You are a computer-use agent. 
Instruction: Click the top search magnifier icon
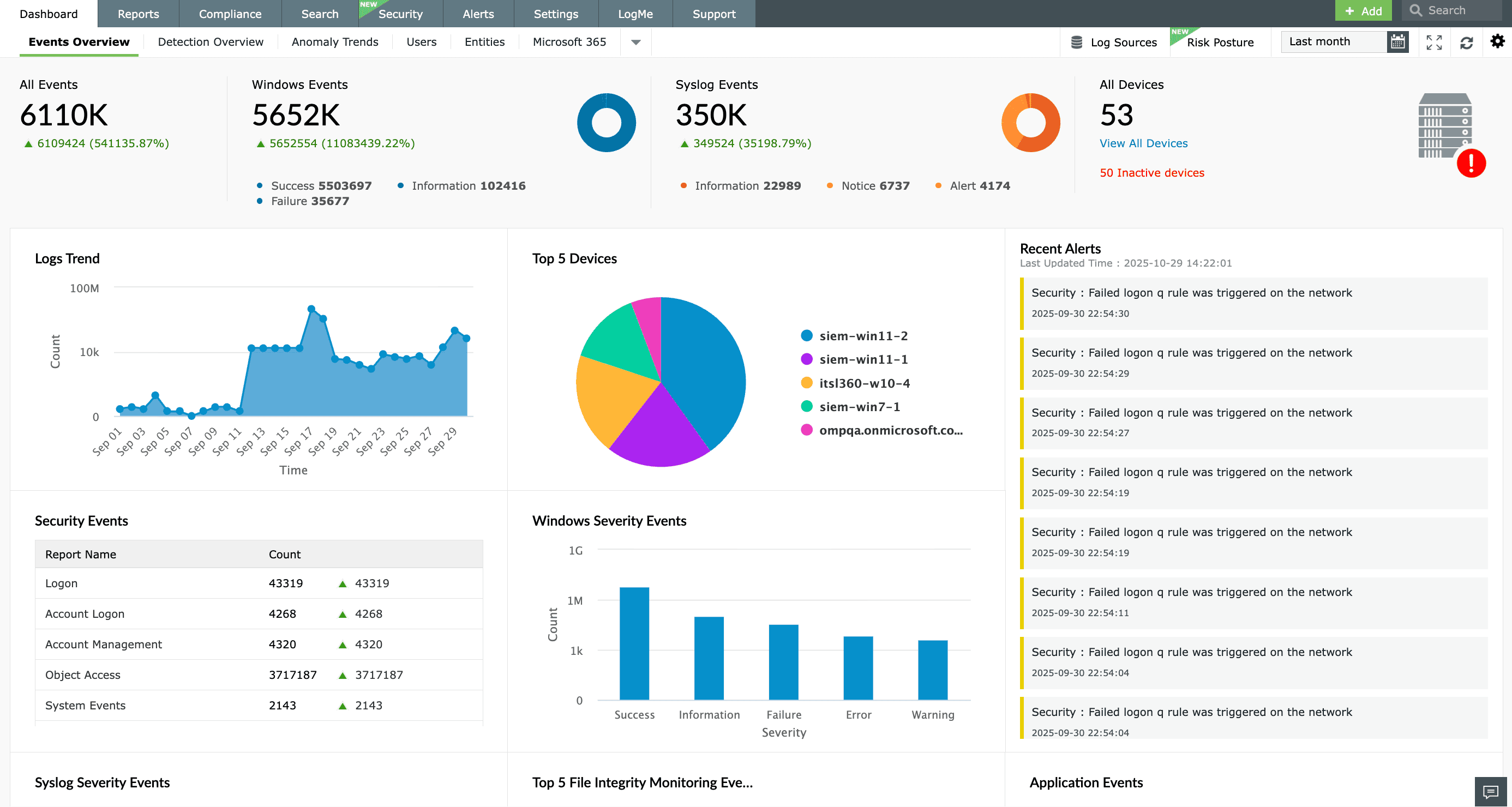(x=1415, y=10)
